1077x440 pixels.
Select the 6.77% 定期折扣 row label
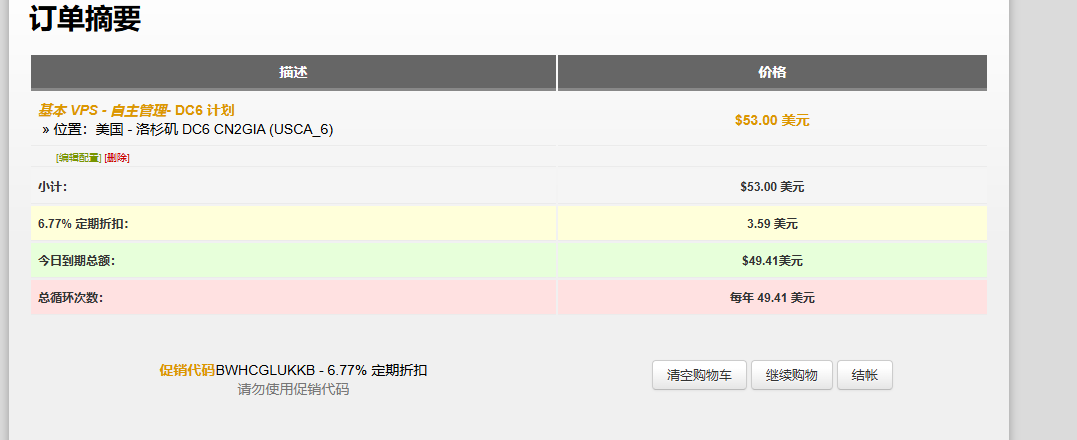point(83,223)
